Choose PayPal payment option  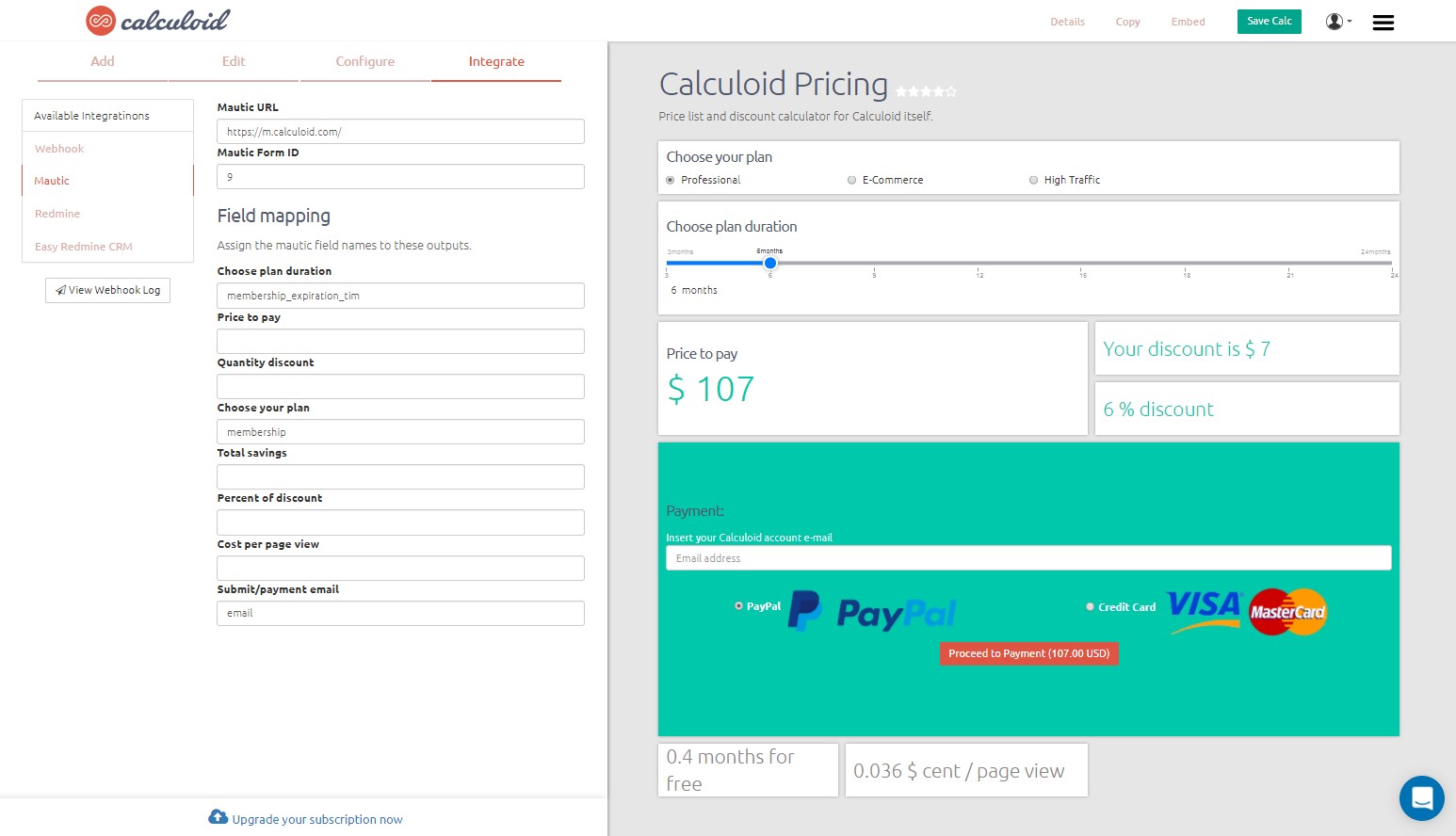coord(738,606)
